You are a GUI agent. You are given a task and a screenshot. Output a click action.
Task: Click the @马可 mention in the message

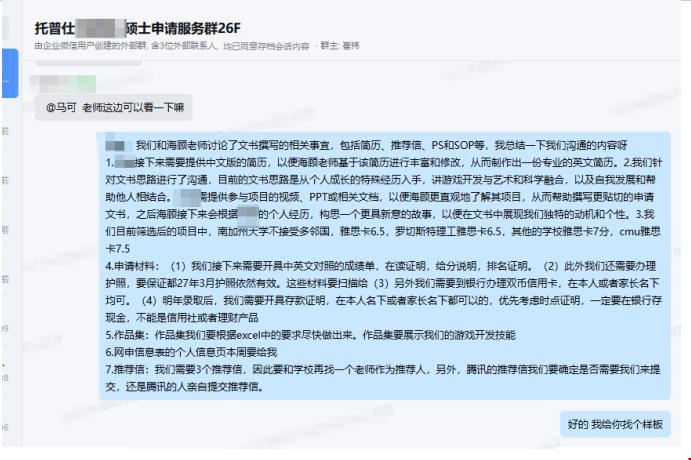tap(61, 108)
